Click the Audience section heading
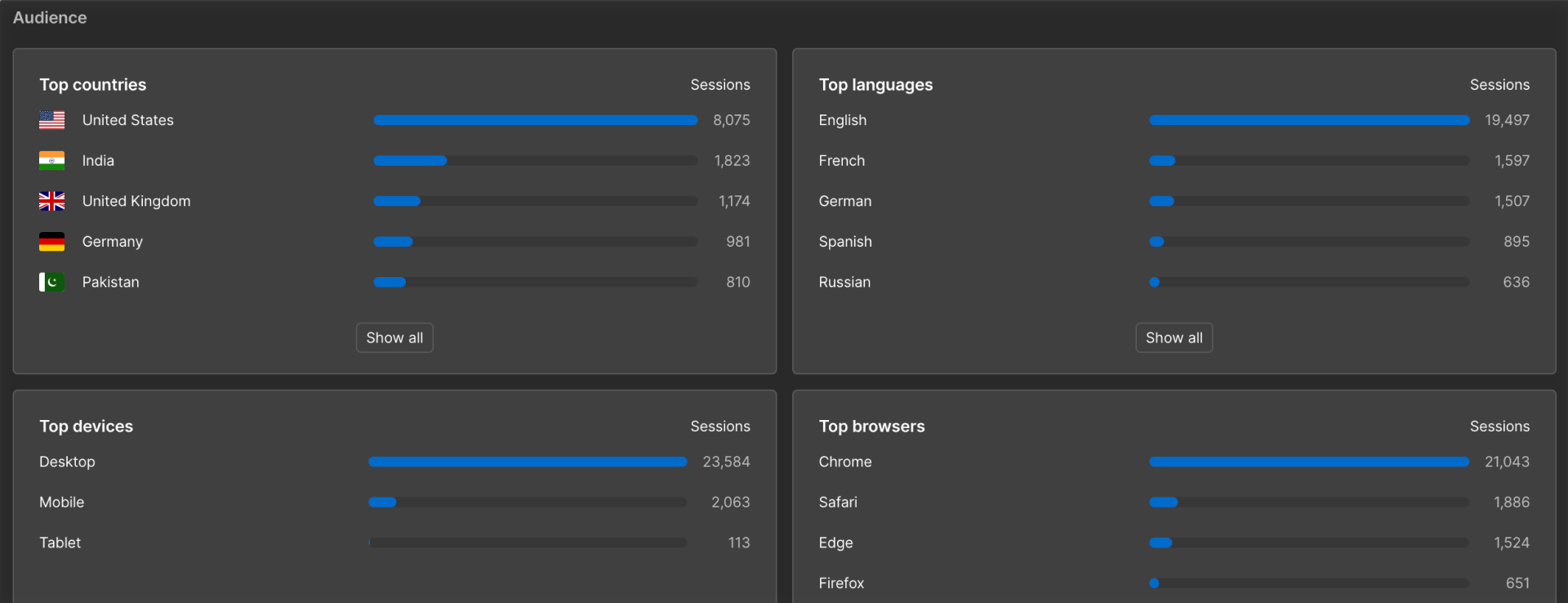Viewport: 1568px width, 603px height. pyautogui.click(x=50, y=18)
